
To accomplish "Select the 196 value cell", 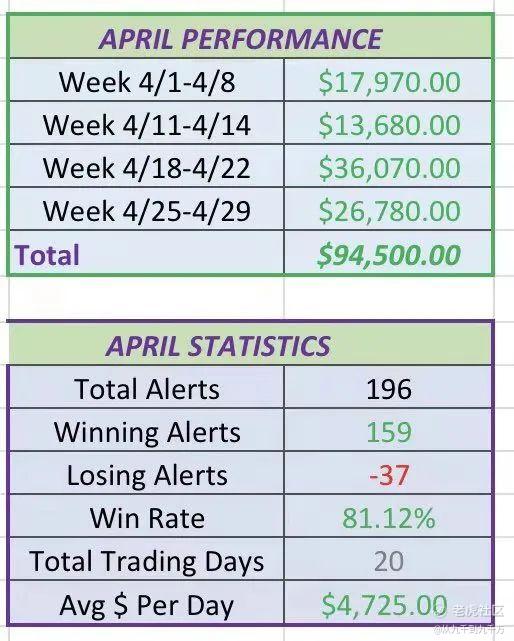I will 388,387.
